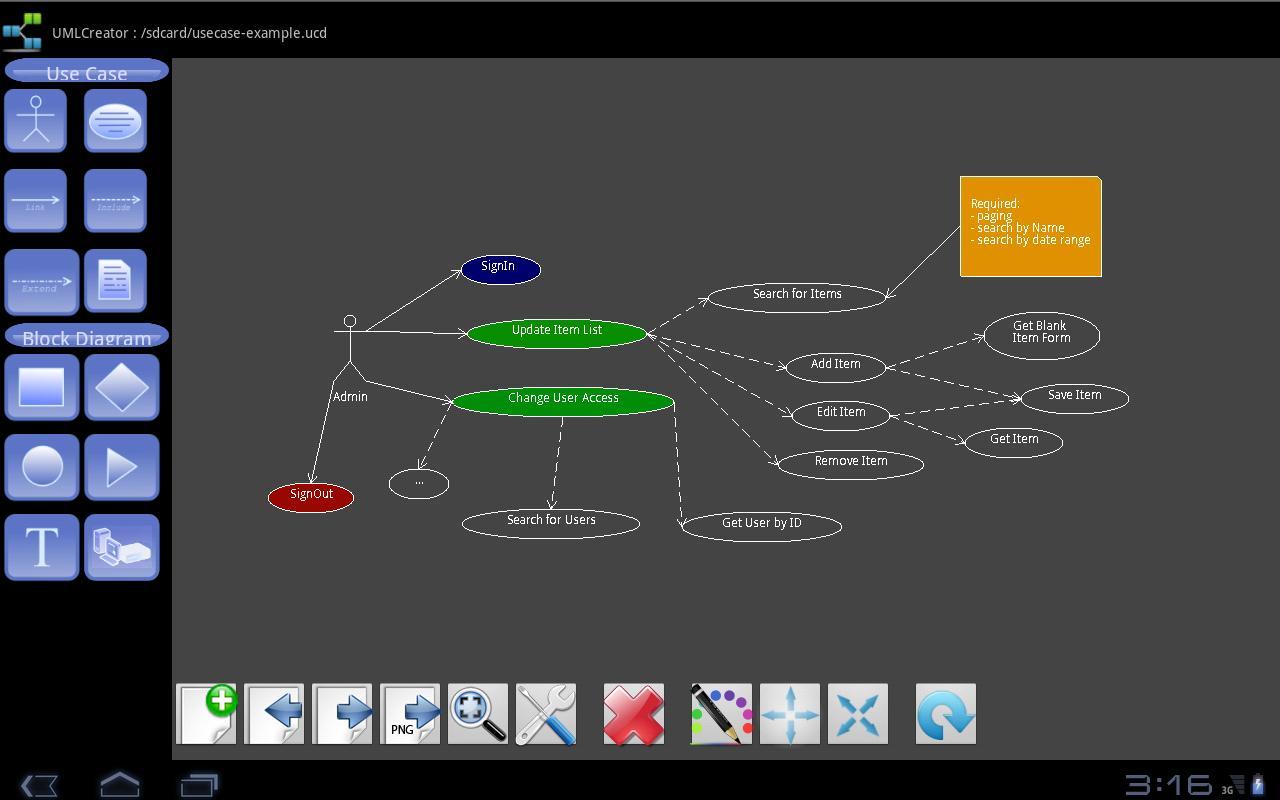Select the Extend relationship tool
The image size is (1280, 800).
point(40,280)
